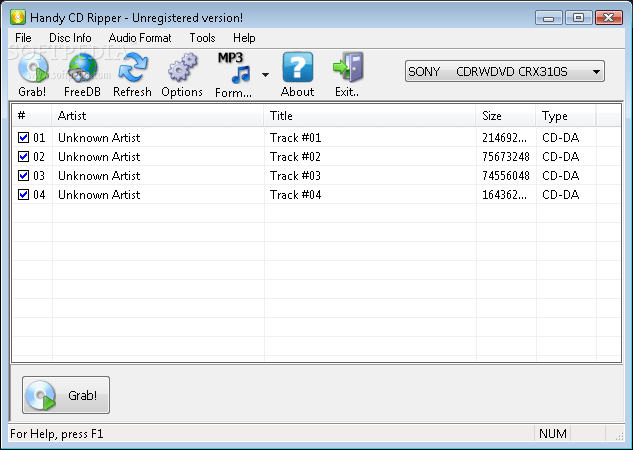Open Options with the gears icon
The width and height of the screenshot is (633, 450).
coord(182,68)
